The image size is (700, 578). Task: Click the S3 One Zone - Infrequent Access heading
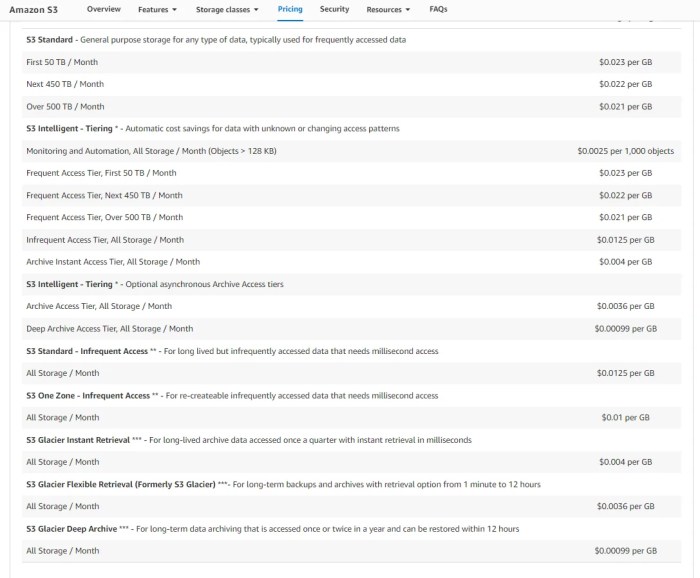pyautogui.click(x=88, y=395)
